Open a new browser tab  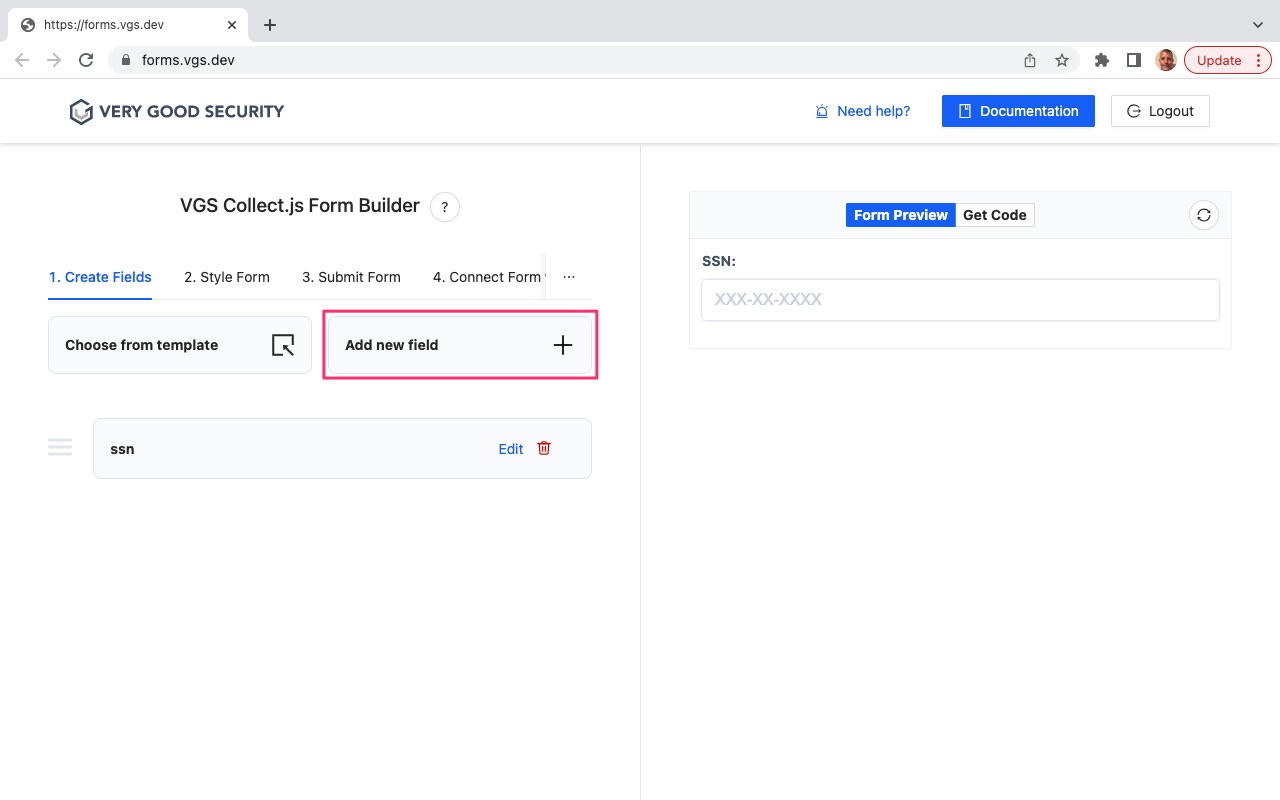tap(270, 25)
